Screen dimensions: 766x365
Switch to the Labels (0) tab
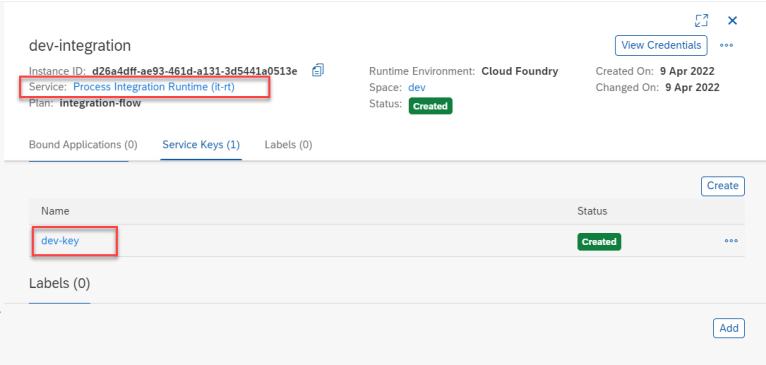pos(288,145)
